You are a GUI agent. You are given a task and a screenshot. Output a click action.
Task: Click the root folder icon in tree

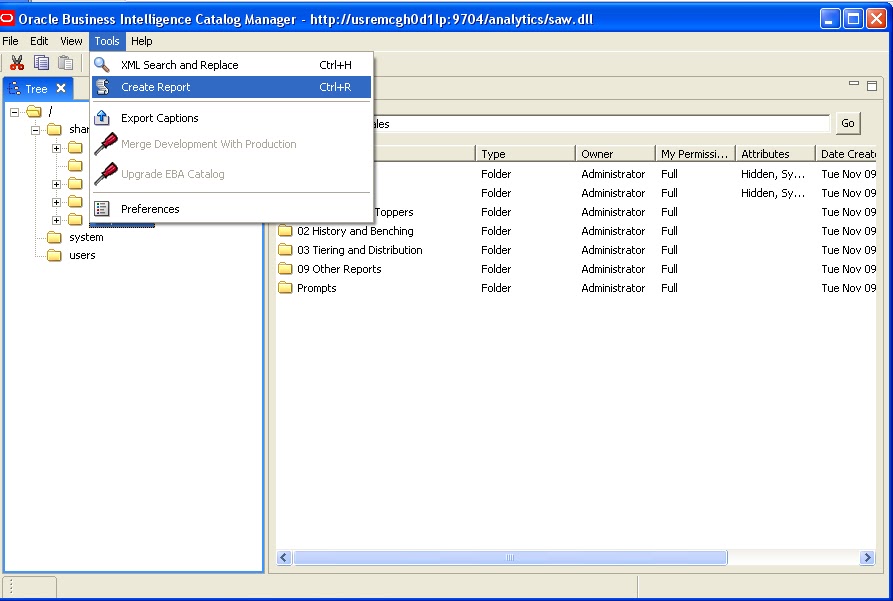coord(34,112)
